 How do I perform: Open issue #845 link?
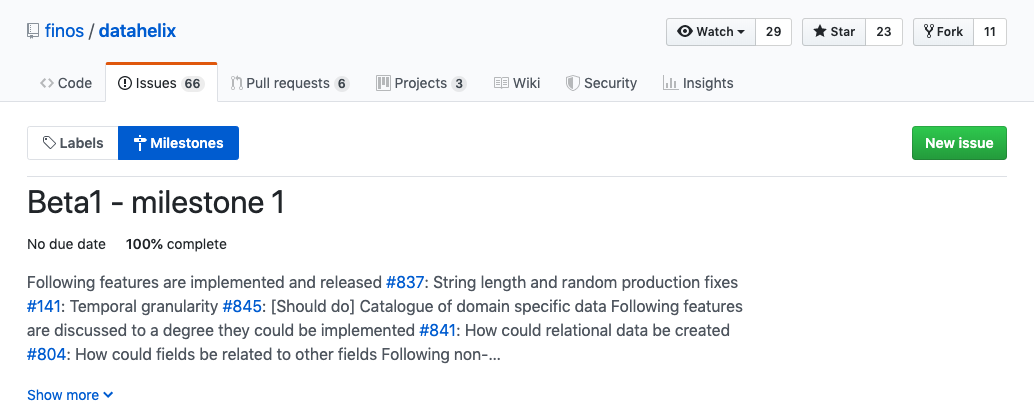[x=243, y=307]
